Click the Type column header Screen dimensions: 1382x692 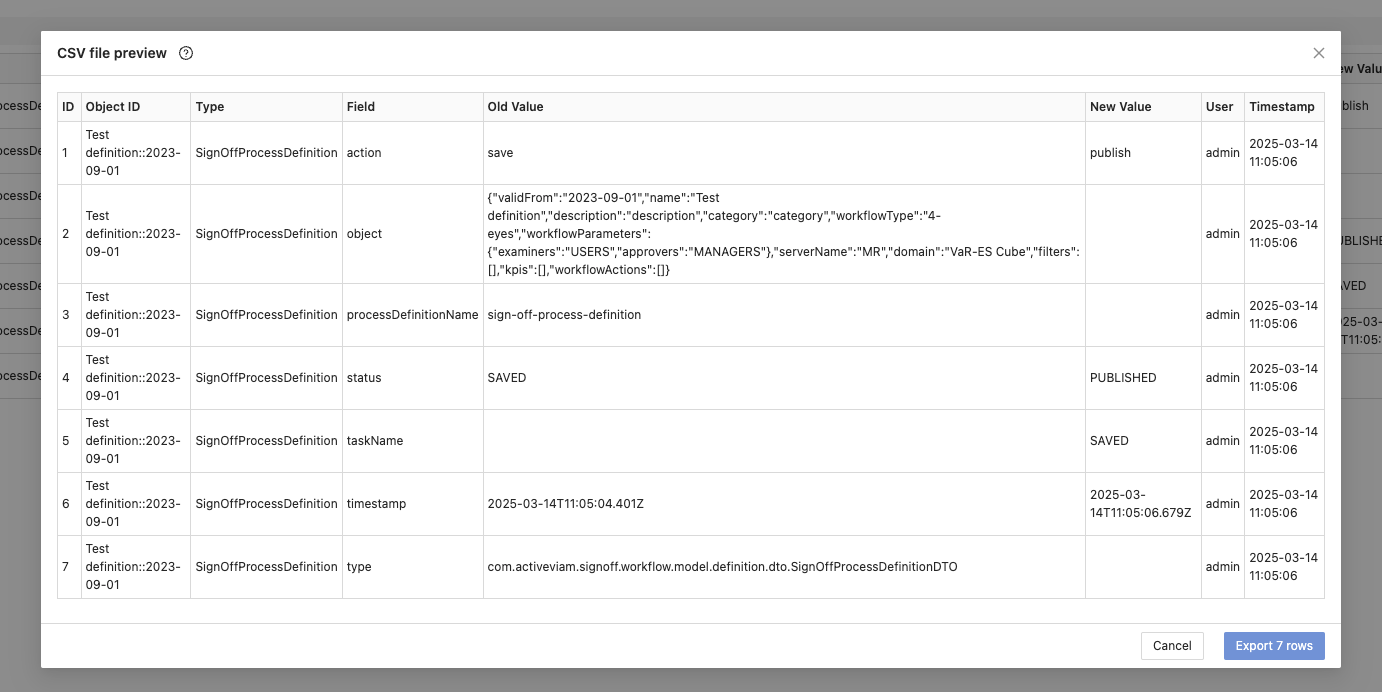click(x=210, y=107)
